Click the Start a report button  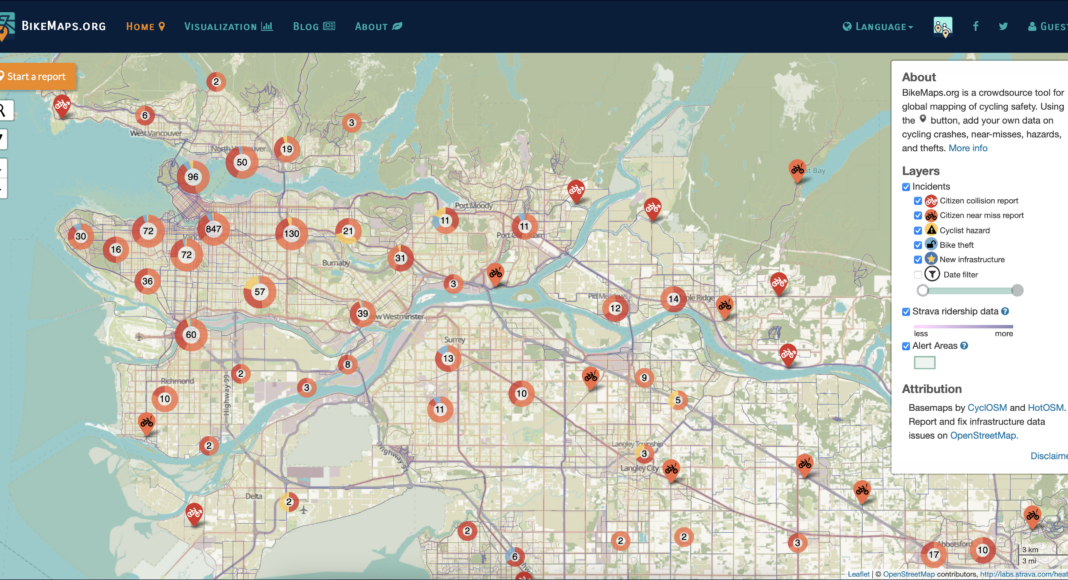pos(38,76)
